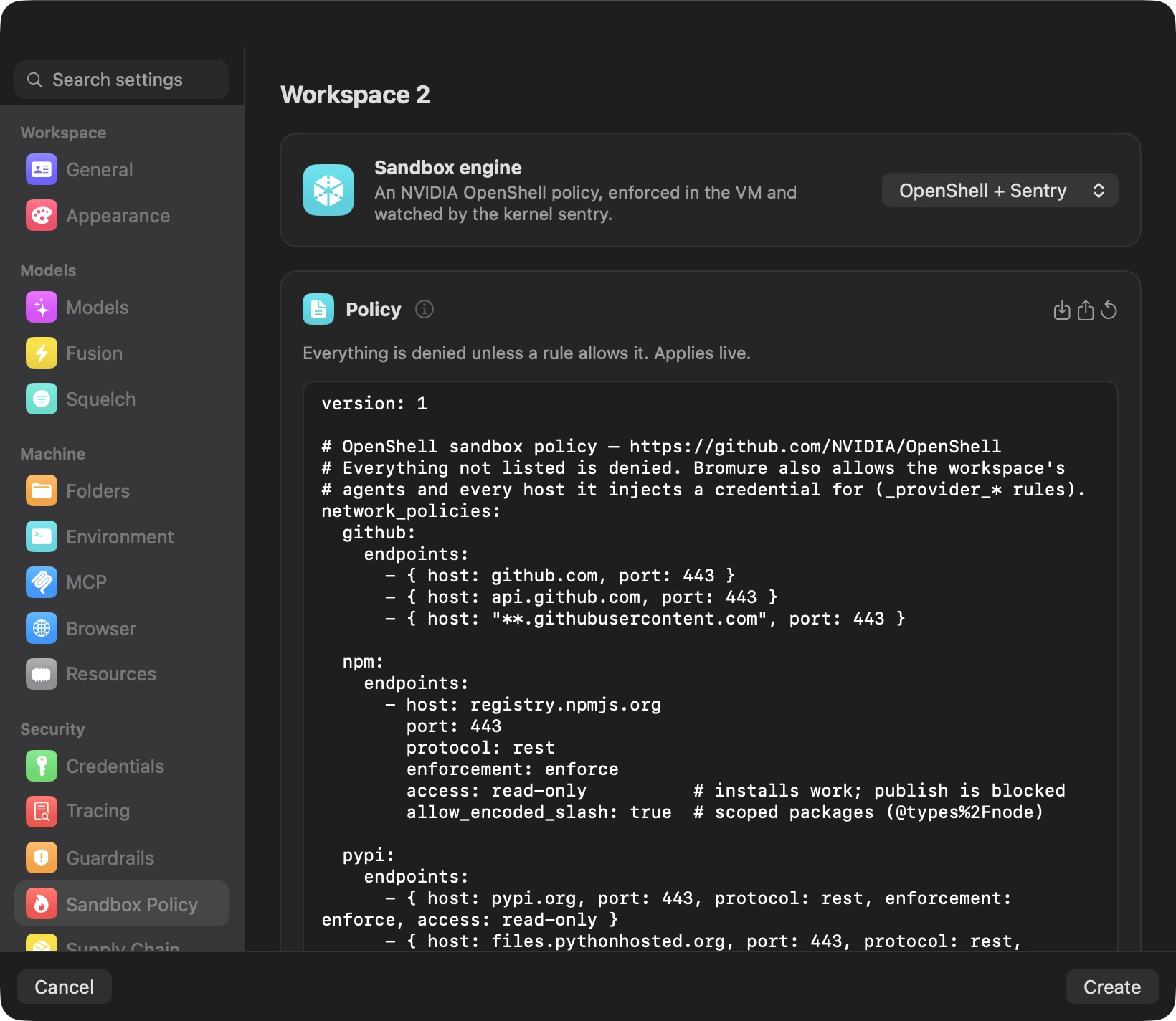Click the "npm:" key in the policy

[x=364, y=662]
